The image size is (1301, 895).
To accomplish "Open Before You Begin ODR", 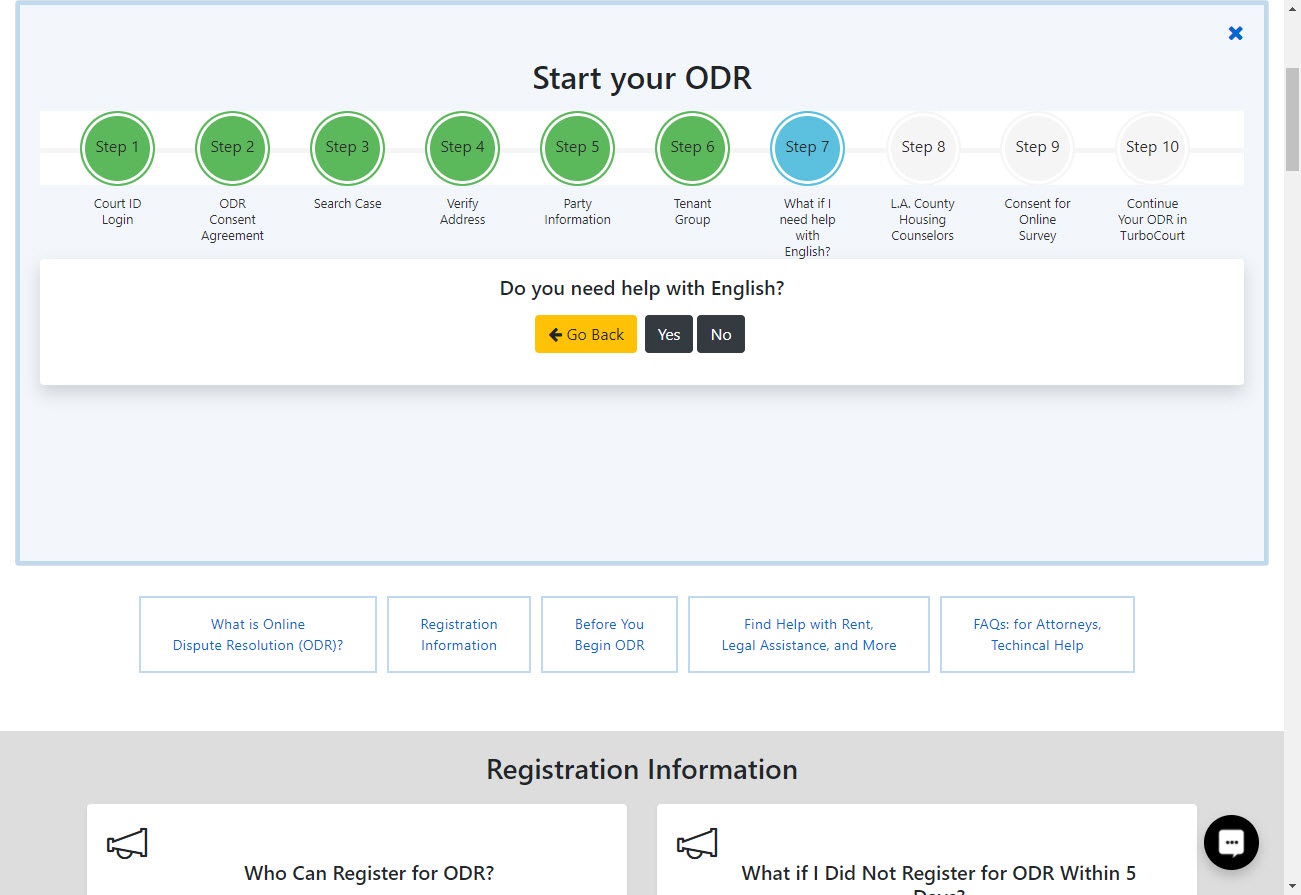I will coord(609,634).
